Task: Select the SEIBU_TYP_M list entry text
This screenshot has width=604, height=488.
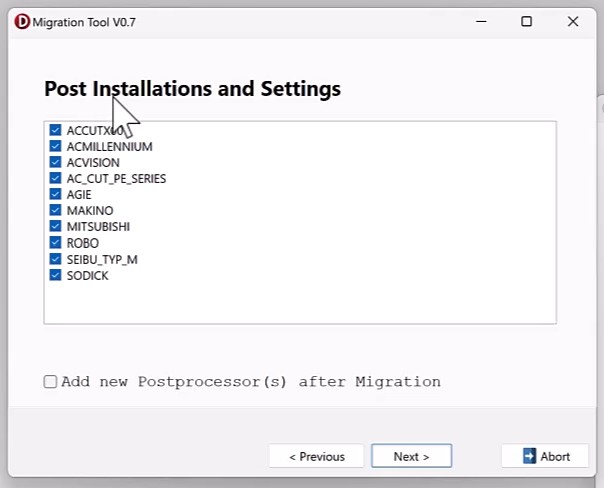Action: (102, 260)
